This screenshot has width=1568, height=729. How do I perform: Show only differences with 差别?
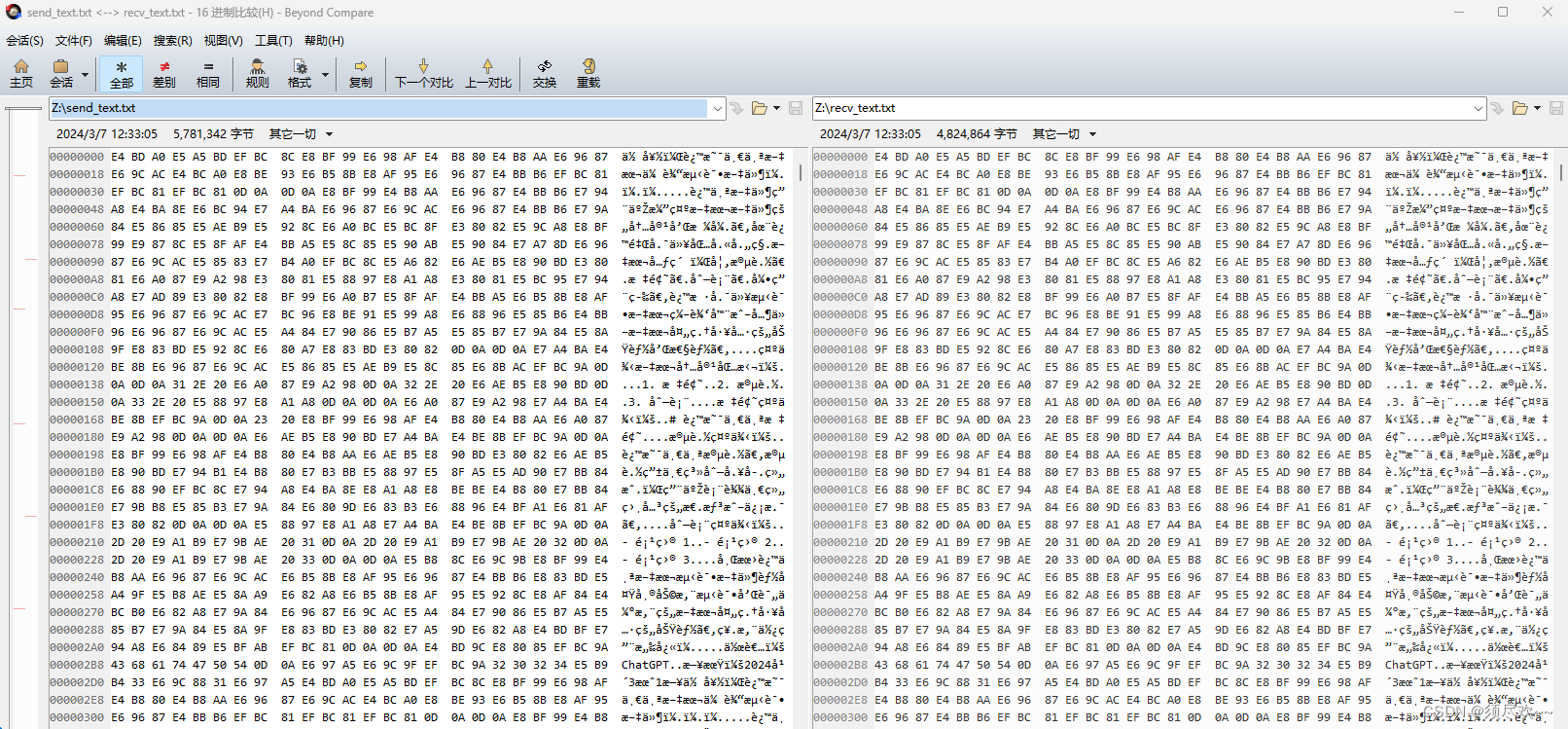164,74
